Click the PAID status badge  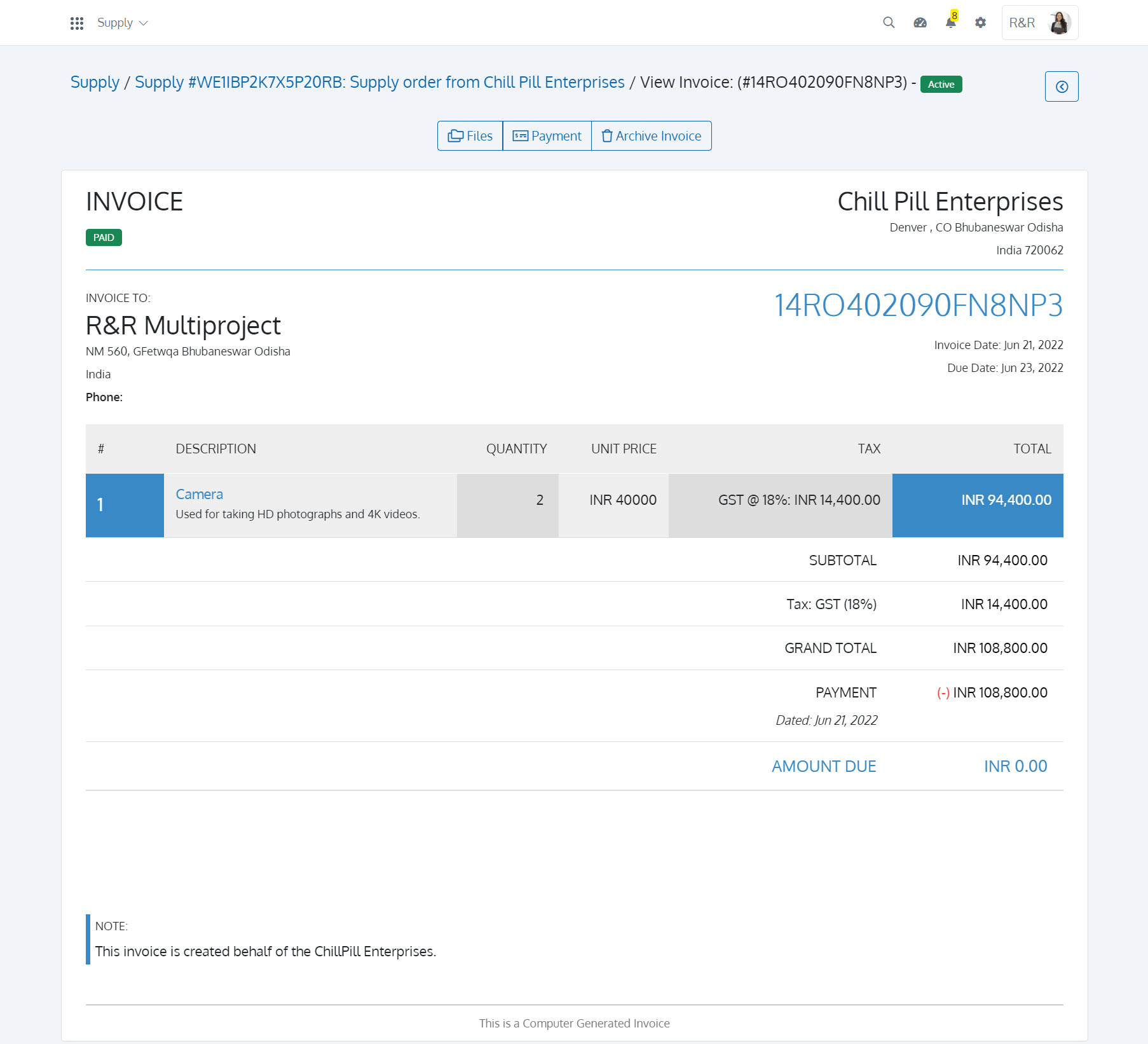click(x=104, y=237)
